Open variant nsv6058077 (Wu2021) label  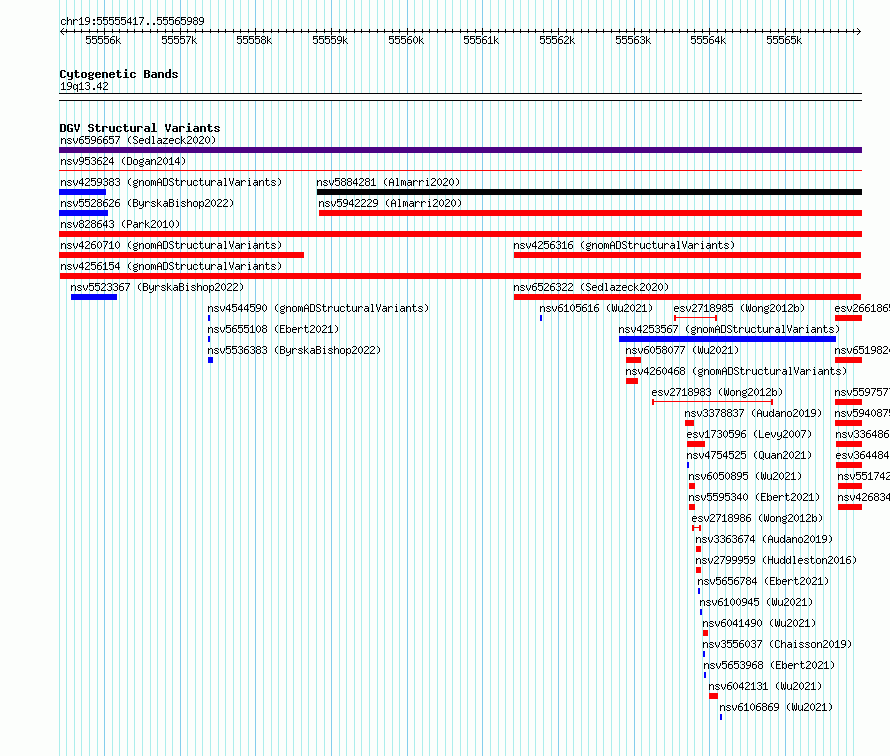(x=682, y=350)
